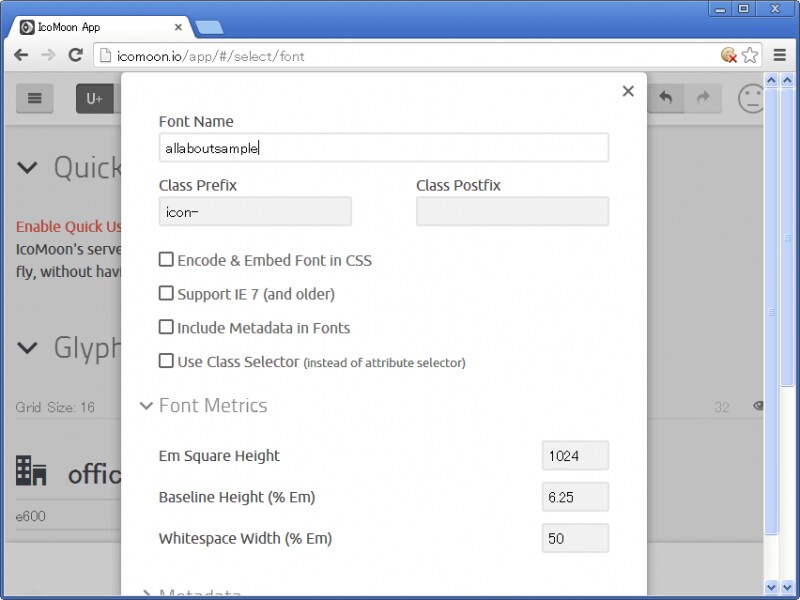Click the blocked cookie icon in address bar
800x600 pixels.
click(x=729, y=55)
